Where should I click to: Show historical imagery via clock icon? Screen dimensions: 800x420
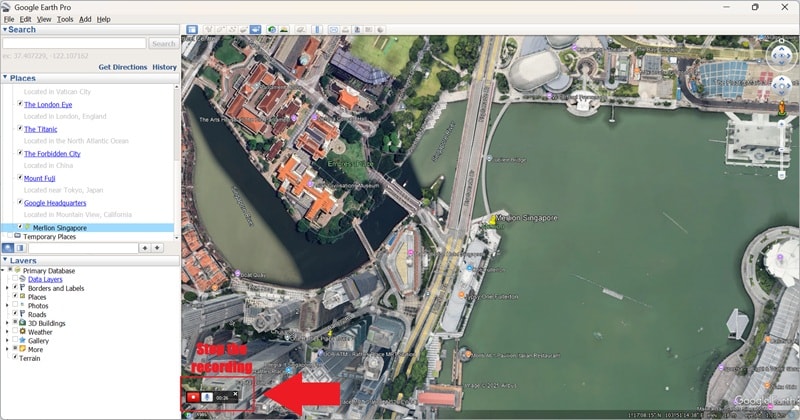(x=272, y=30)
